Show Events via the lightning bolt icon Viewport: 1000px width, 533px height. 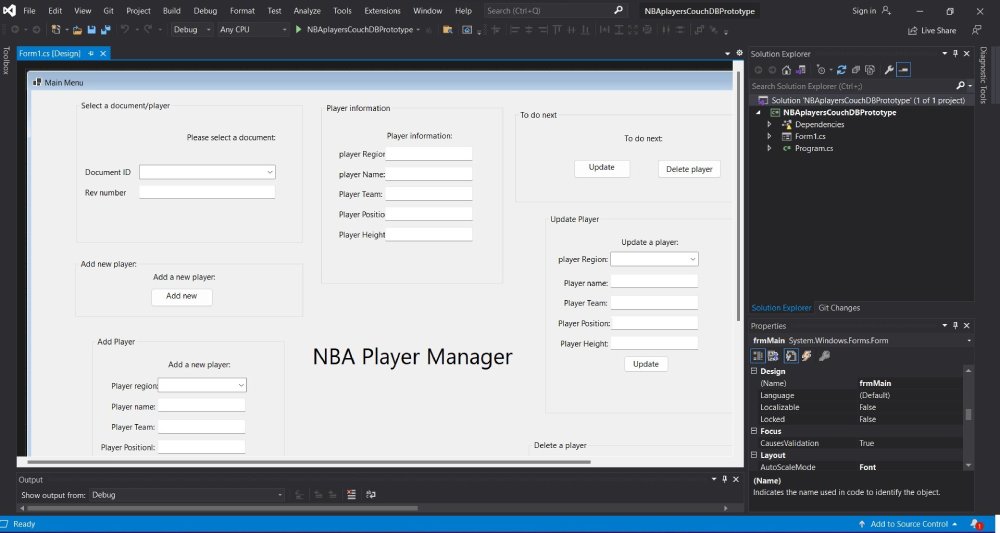pos(806,355)
